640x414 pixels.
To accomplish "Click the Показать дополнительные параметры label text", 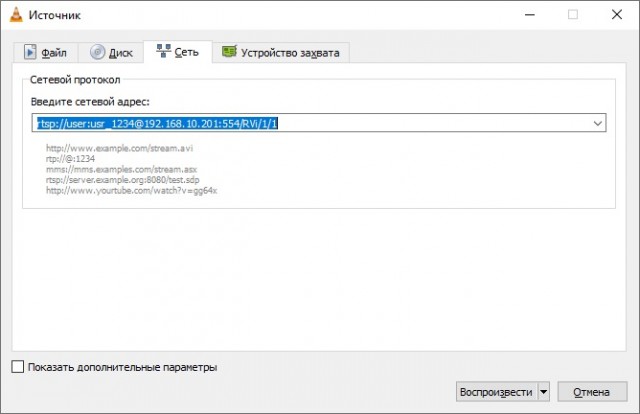I will click(x=123, y=367).
